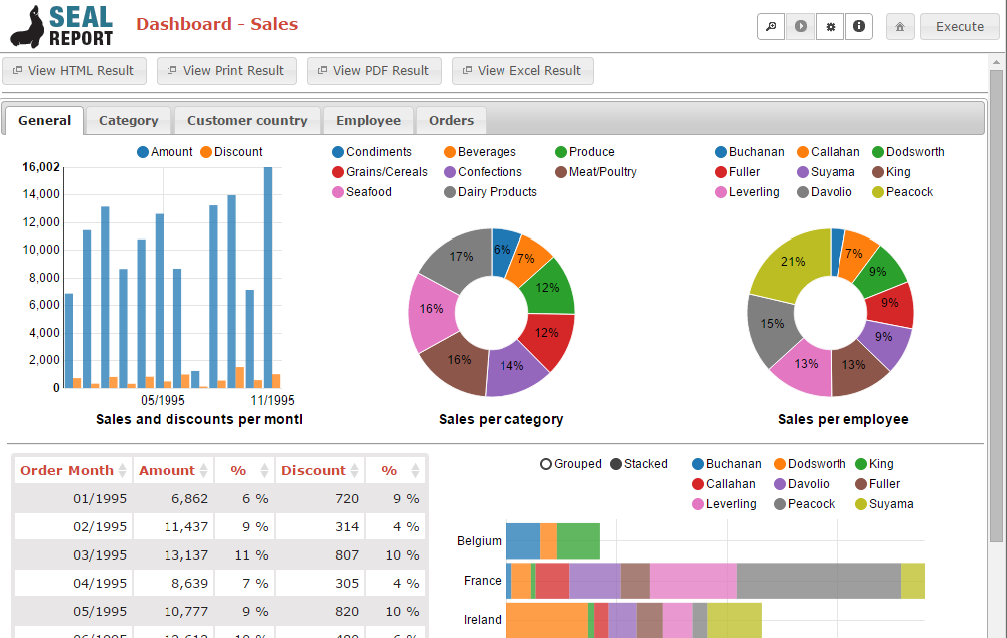This screenshot has width=1007, height=638.
Task: Open the Customer country tab
Action: click(x=247, y=119)
